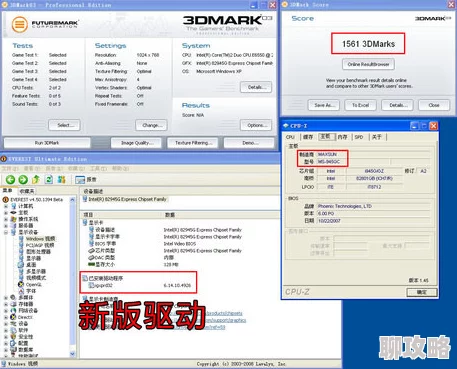Switch to 内存 tab in CPU-Z
457x369 pixels.
(342, 137)
